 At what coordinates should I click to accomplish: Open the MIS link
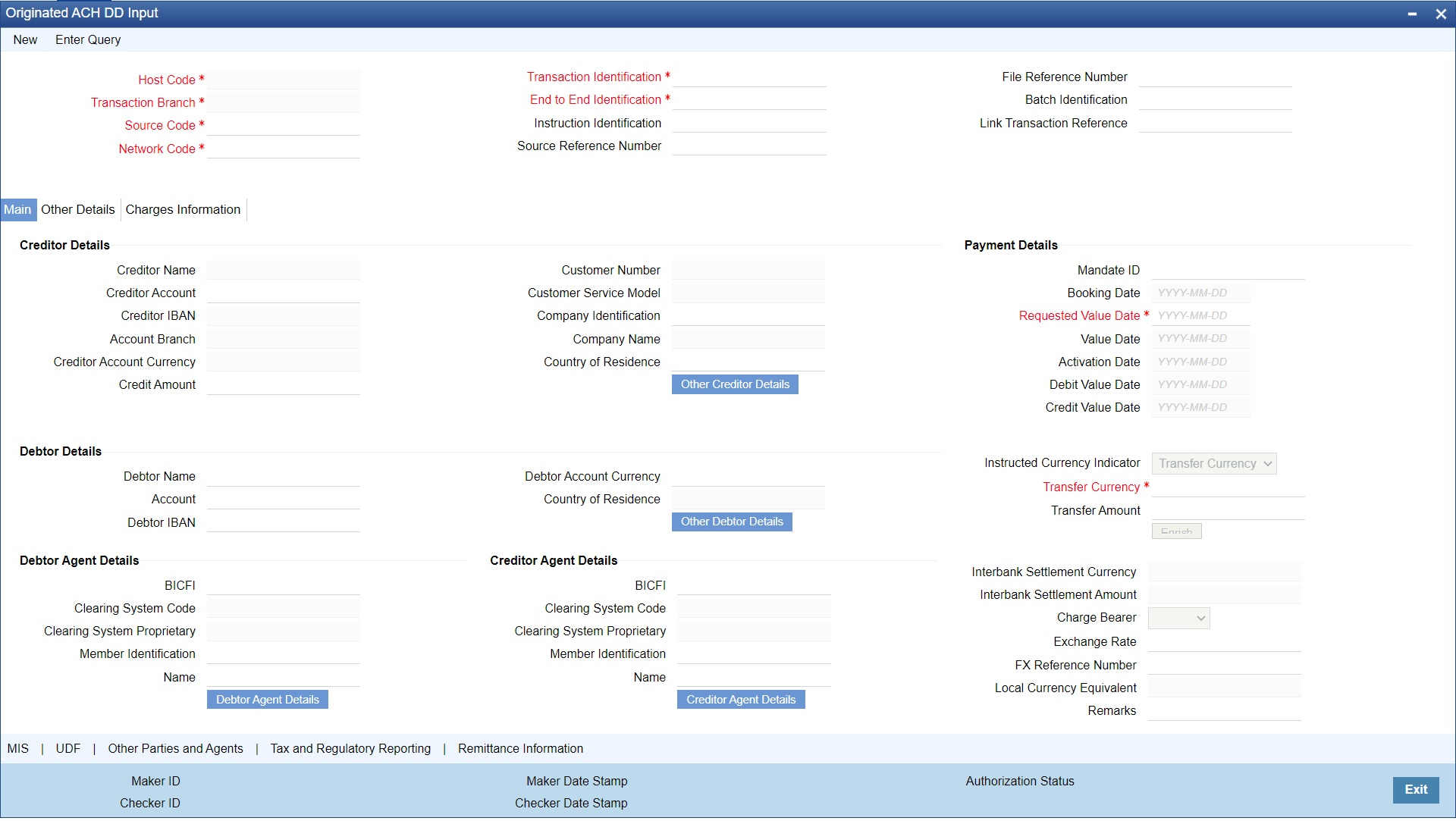click(x=18, y=749)
